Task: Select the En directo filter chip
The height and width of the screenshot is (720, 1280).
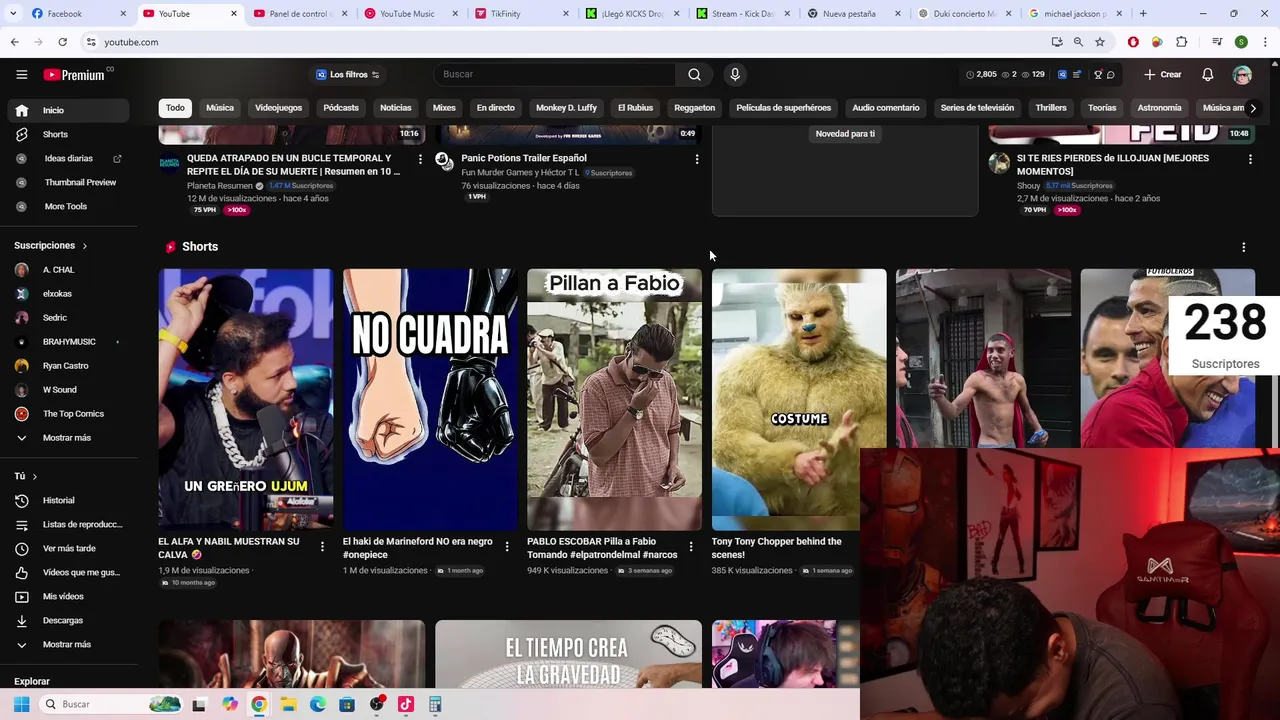Action: pos(495,108)
